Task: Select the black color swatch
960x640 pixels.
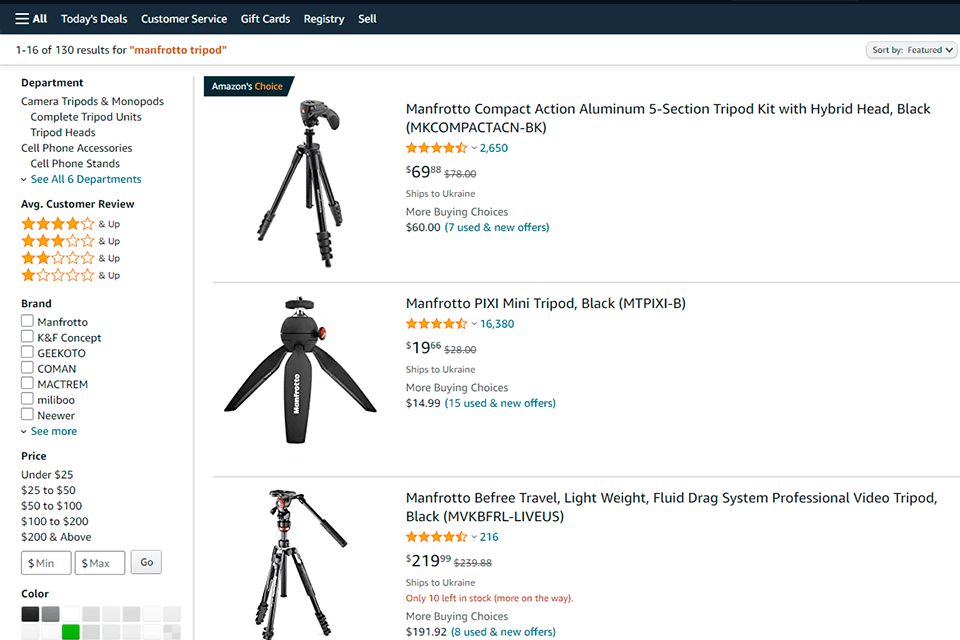Action: click(x=30, y=614)
